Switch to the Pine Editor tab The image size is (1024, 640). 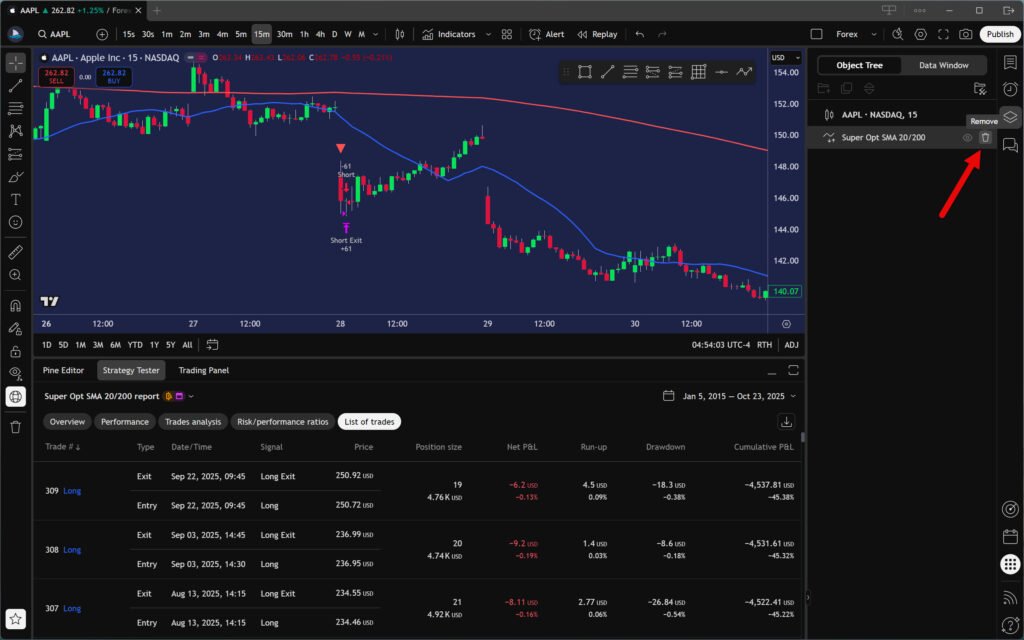coord(63,370)
